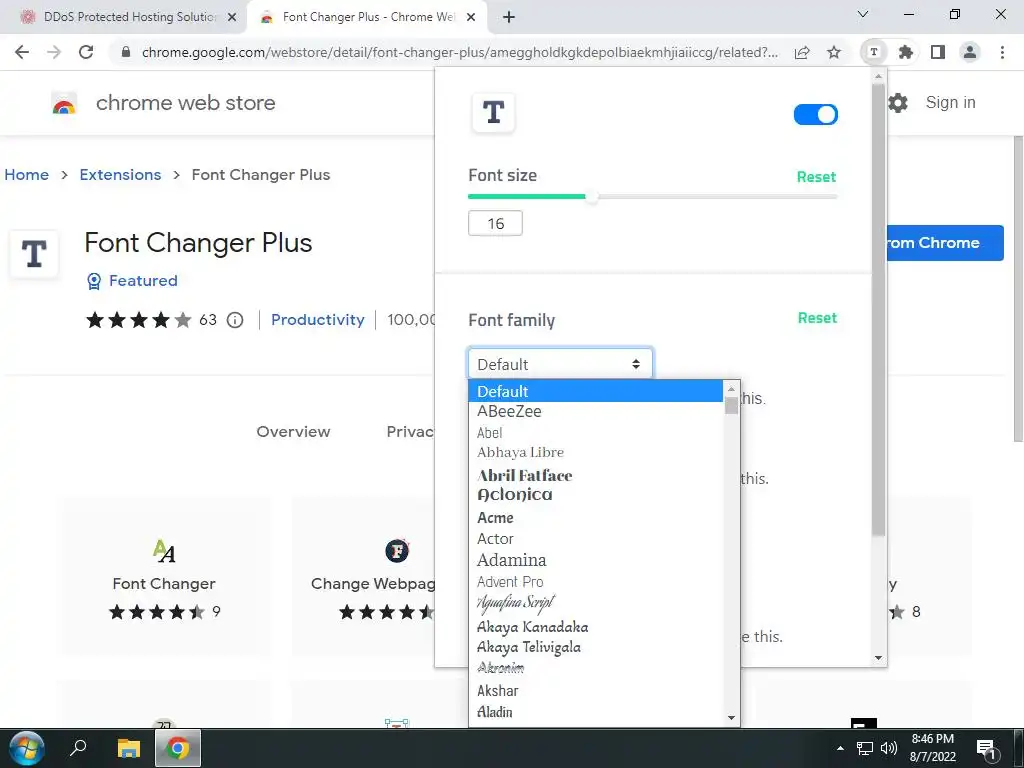Open the Windows Start button
Image resolution: width=1024 pixels, height=768 pixels.
pyautogui.click(x=26, y=748)
